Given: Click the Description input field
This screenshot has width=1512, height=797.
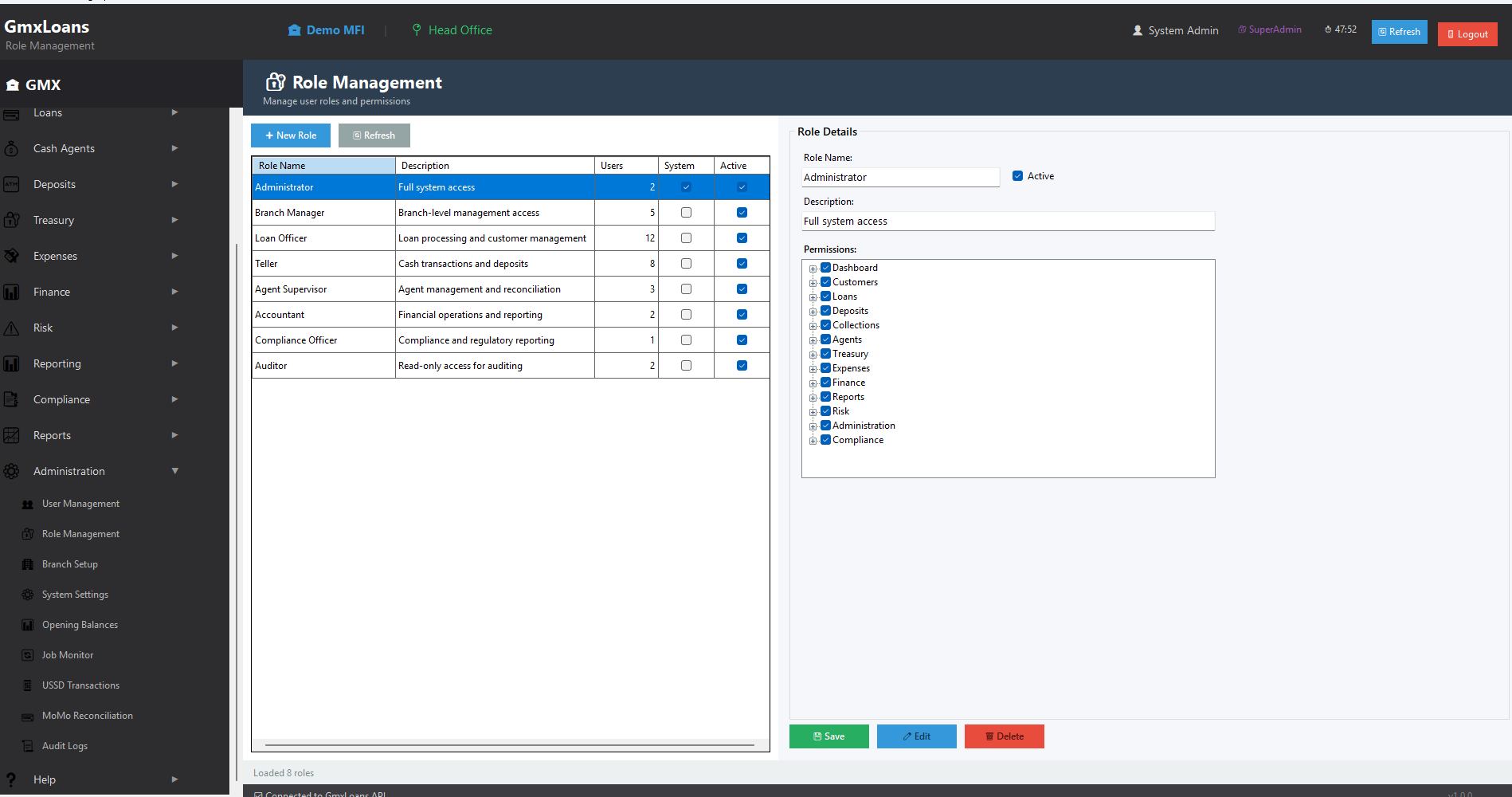Looking at the screenshot, I should click(1009, 221).
